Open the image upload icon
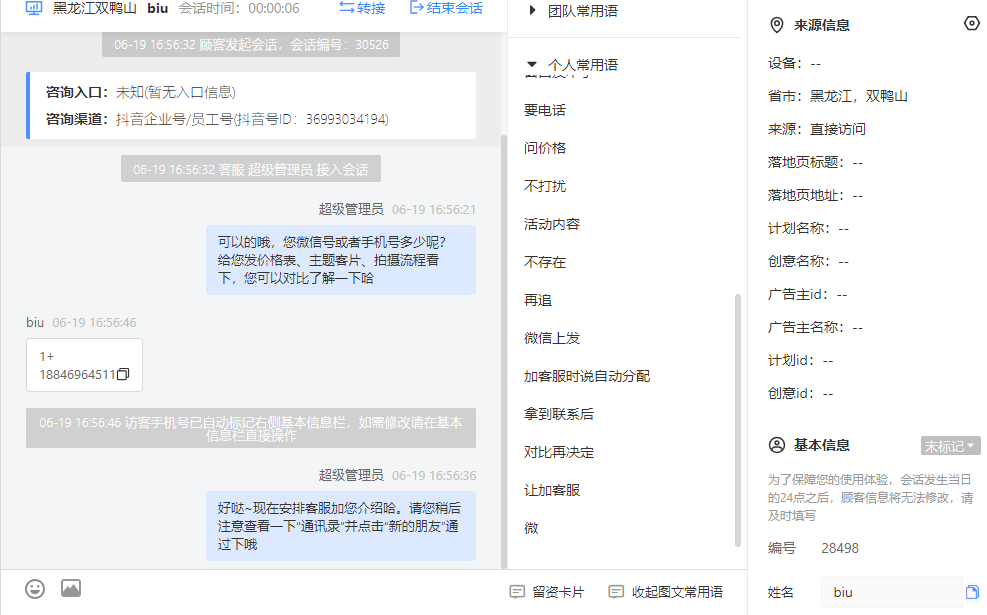This screenshot has width=987, height=615. pyautogui.click(x=71, y=588)
